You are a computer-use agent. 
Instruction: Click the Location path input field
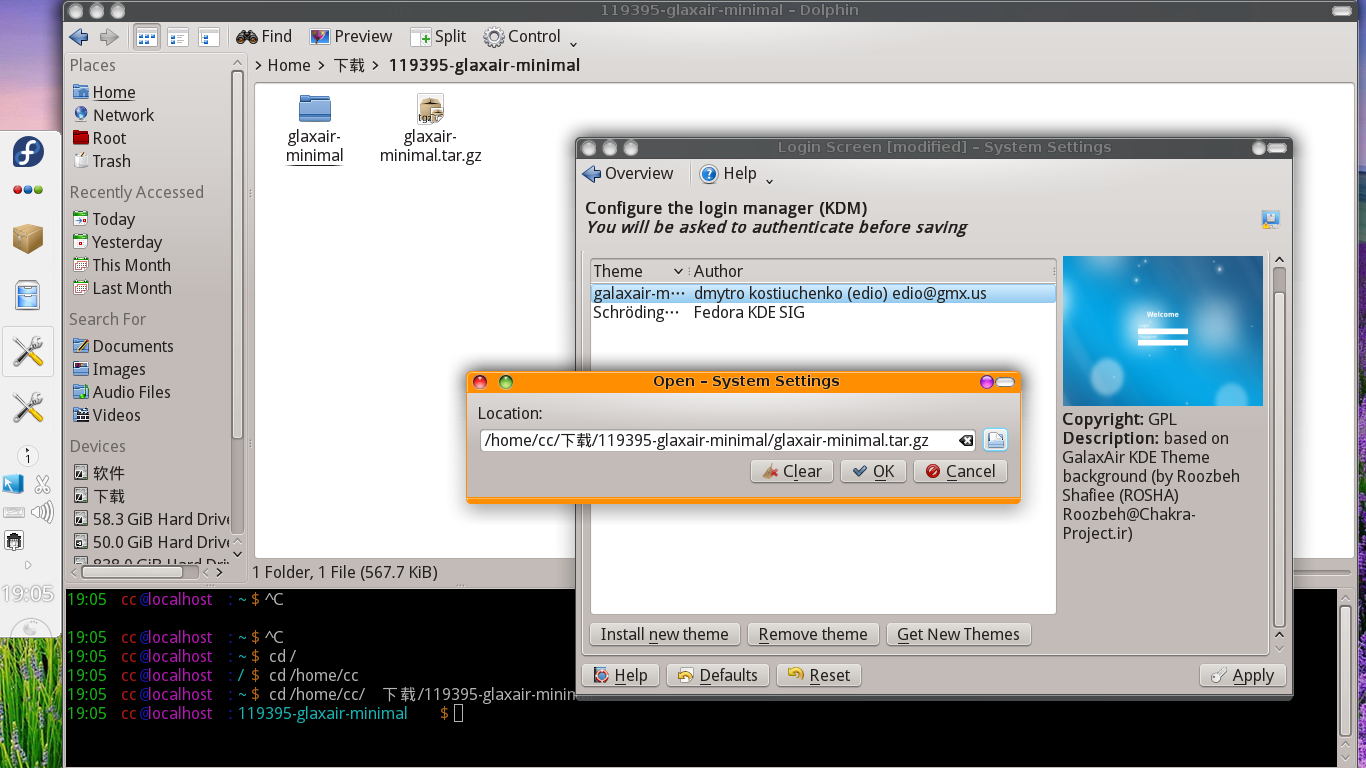(728, 440)
